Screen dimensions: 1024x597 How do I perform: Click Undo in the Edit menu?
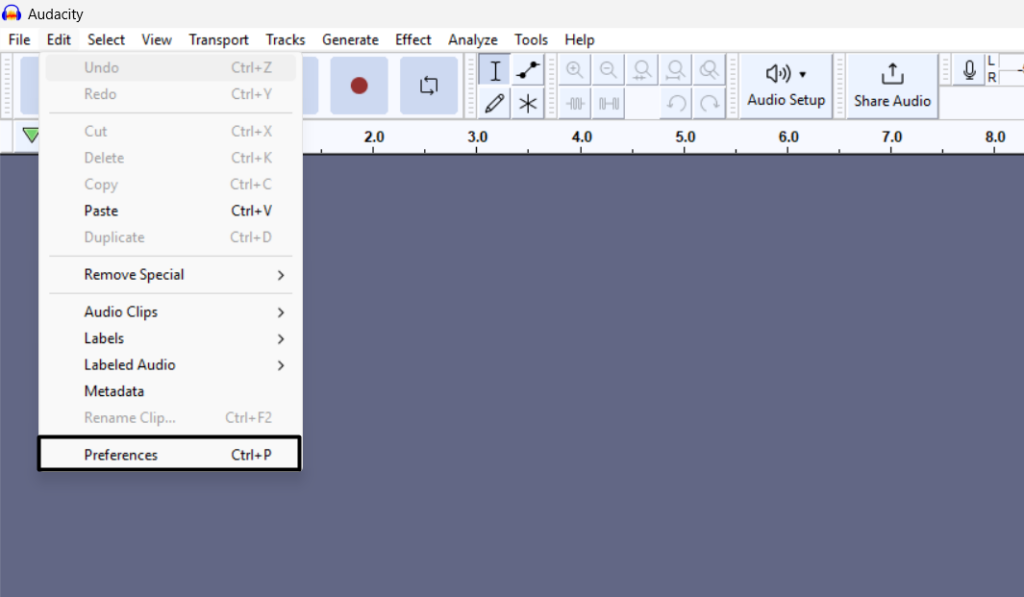tap(170, 68)
